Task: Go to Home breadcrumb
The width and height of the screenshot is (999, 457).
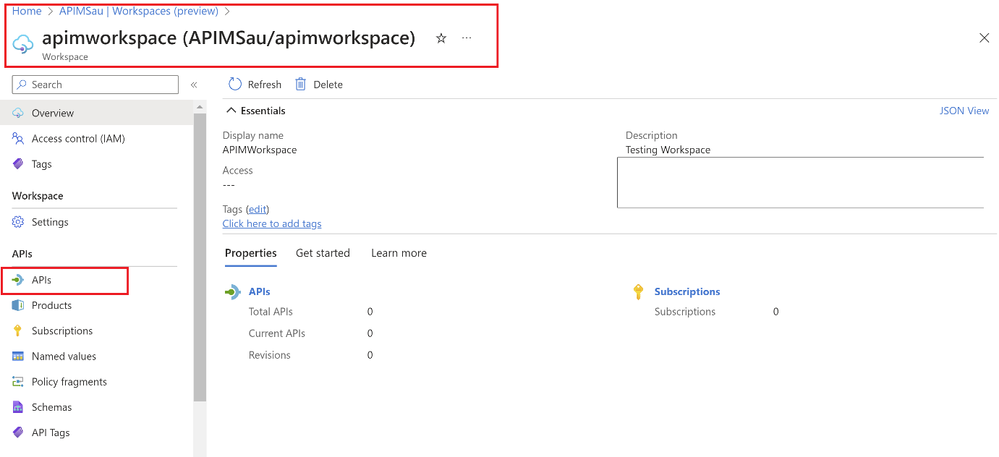Action: coord(27,11)
